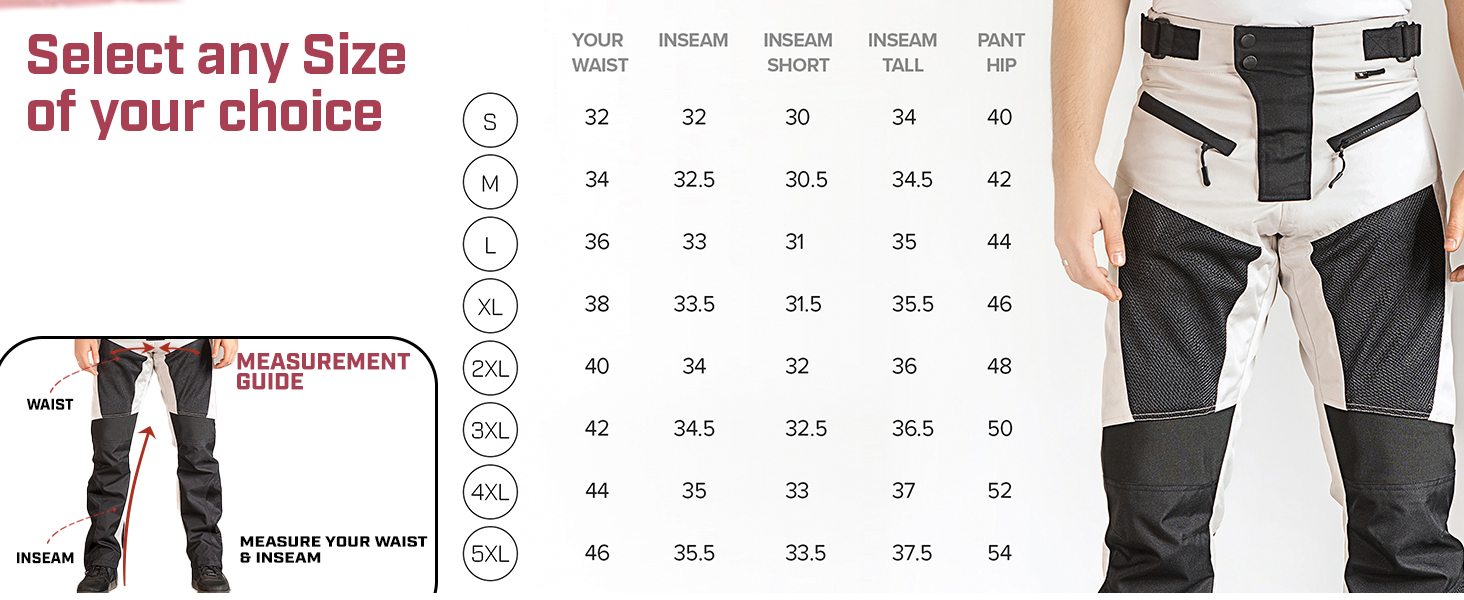Select the M size circle
The image size is (1464, 600).
490,183
